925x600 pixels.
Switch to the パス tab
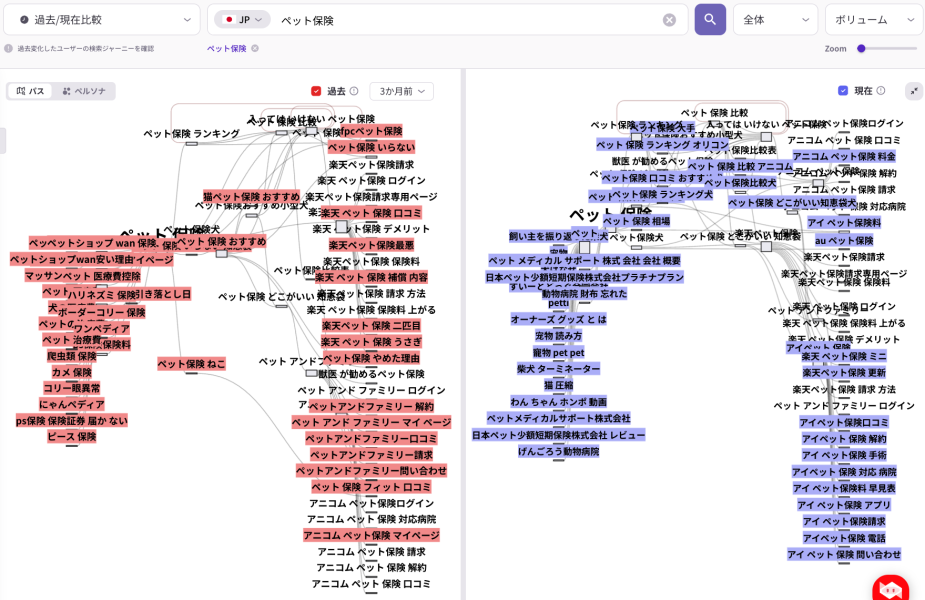30,91
